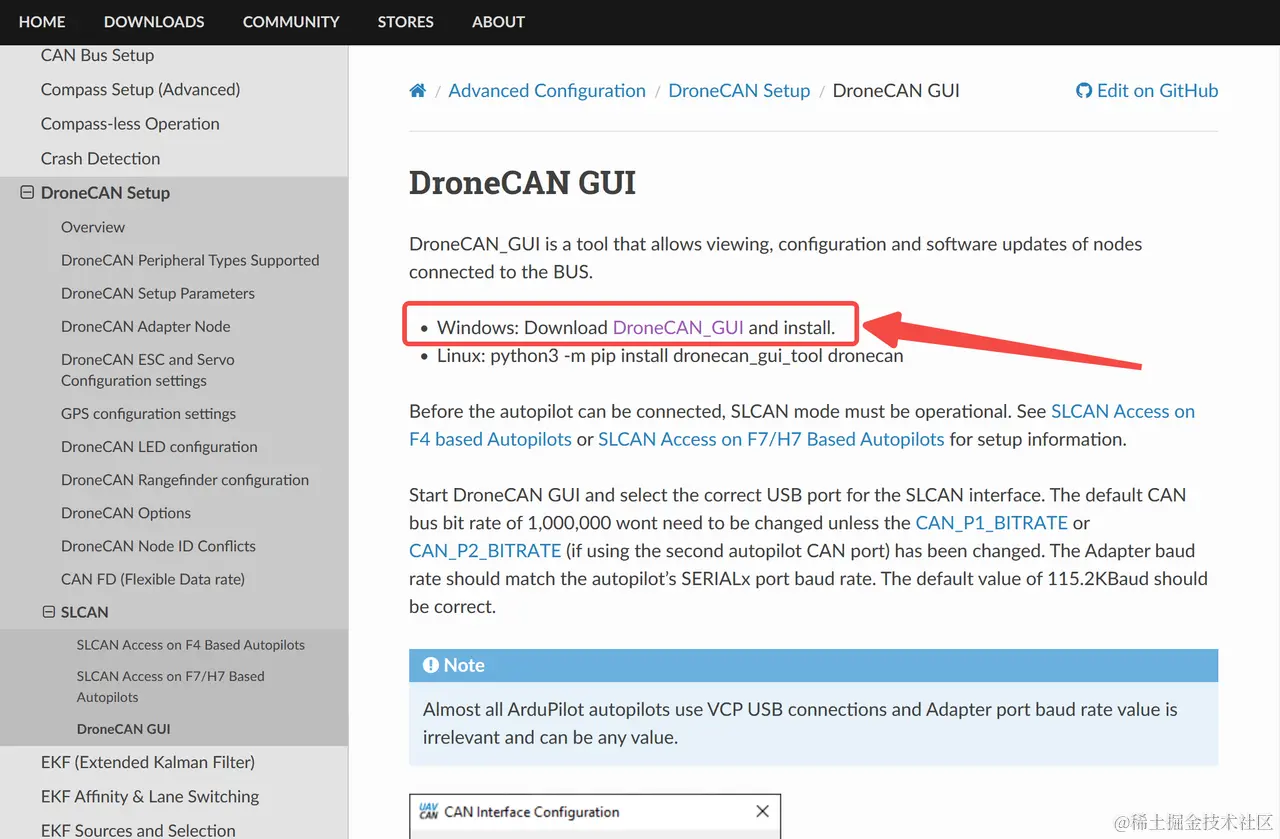Screen dimensions: 1280x839
Task: Select the DOWNLOADS menu item
Action: [154, 22]
